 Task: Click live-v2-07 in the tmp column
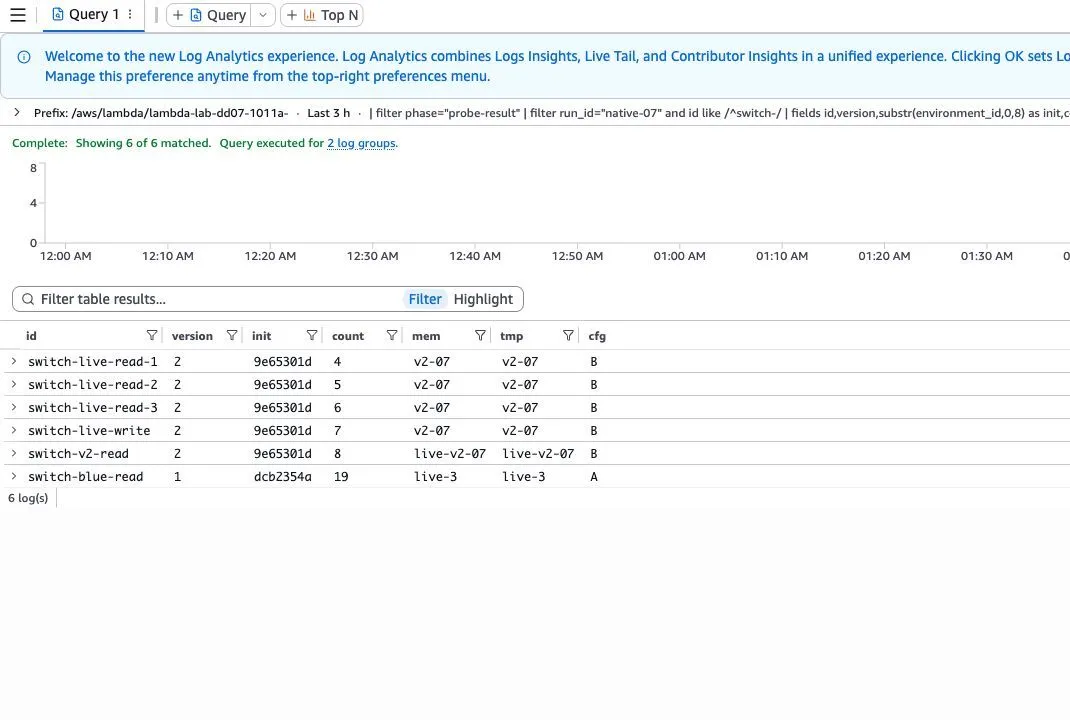538,454
